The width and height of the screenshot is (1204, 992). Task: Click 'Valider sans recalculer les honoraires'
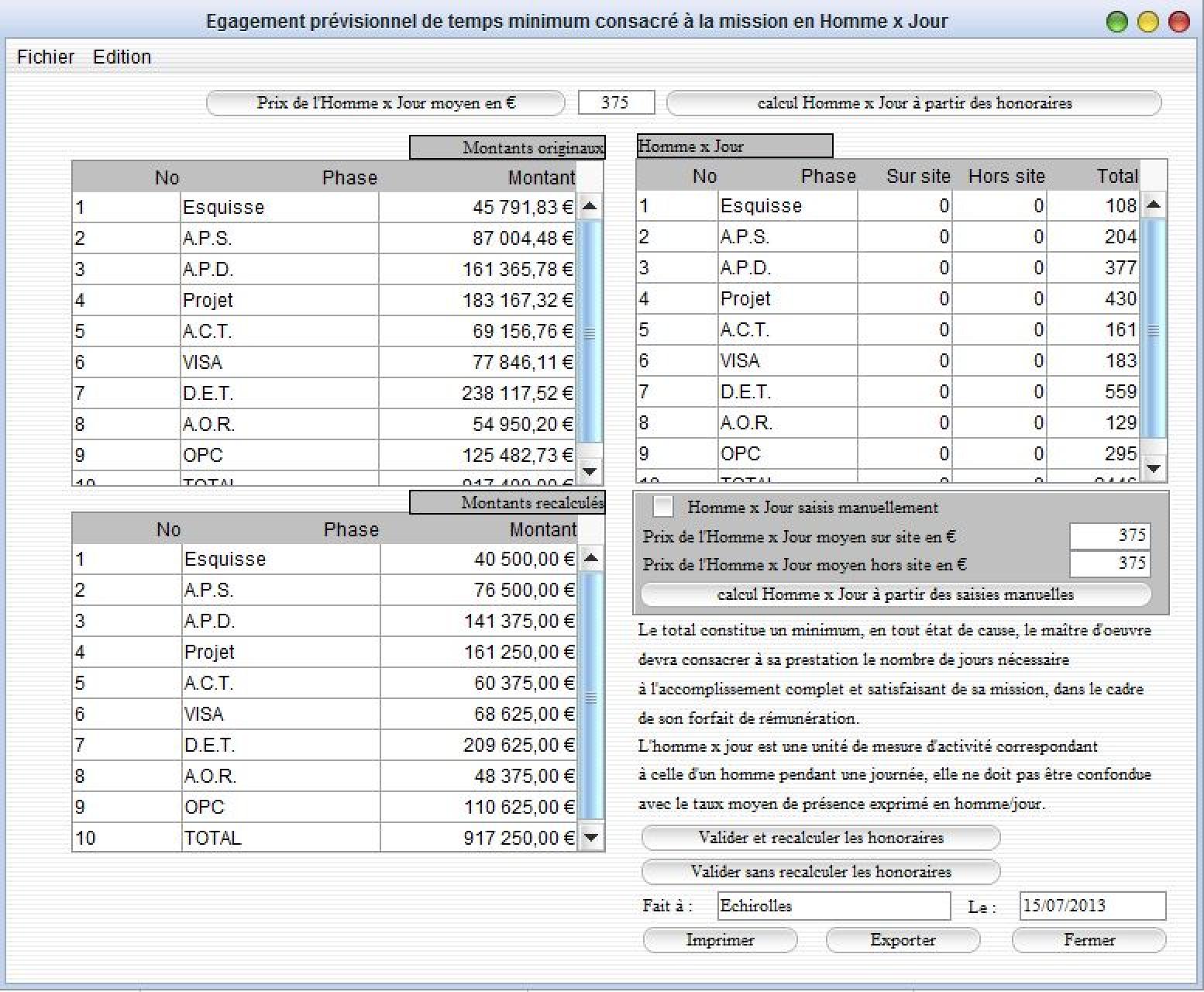[821, 872]
